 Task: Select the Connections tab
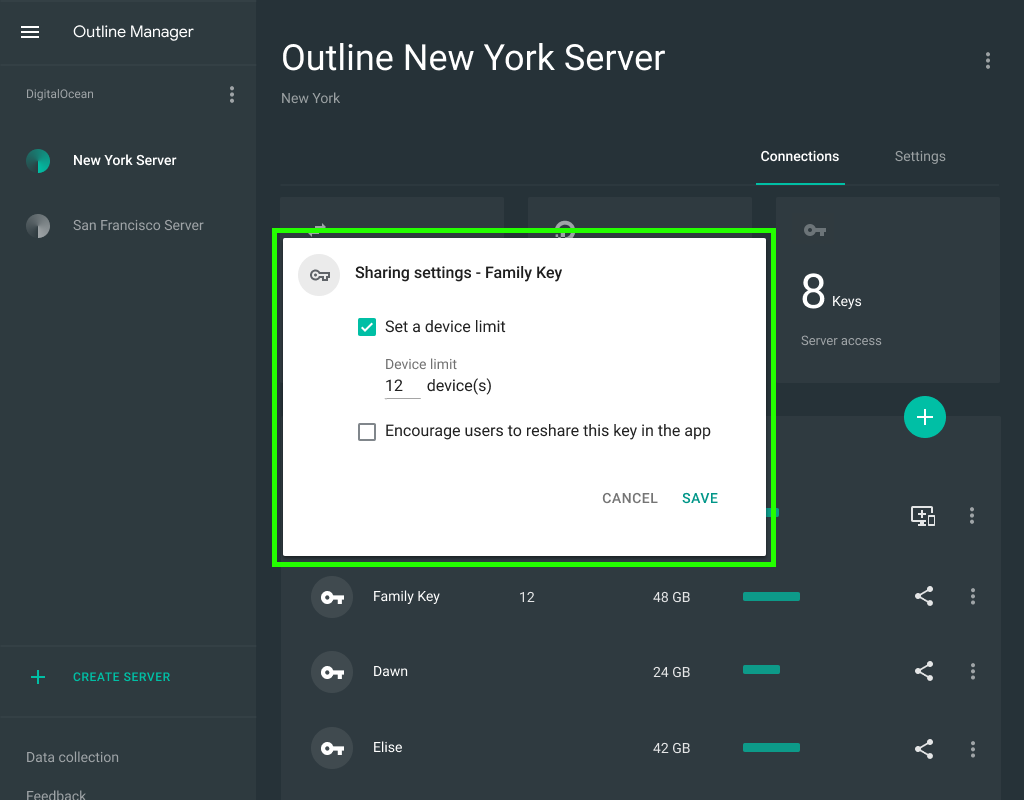pyautogui.click(x=799, y=157)
